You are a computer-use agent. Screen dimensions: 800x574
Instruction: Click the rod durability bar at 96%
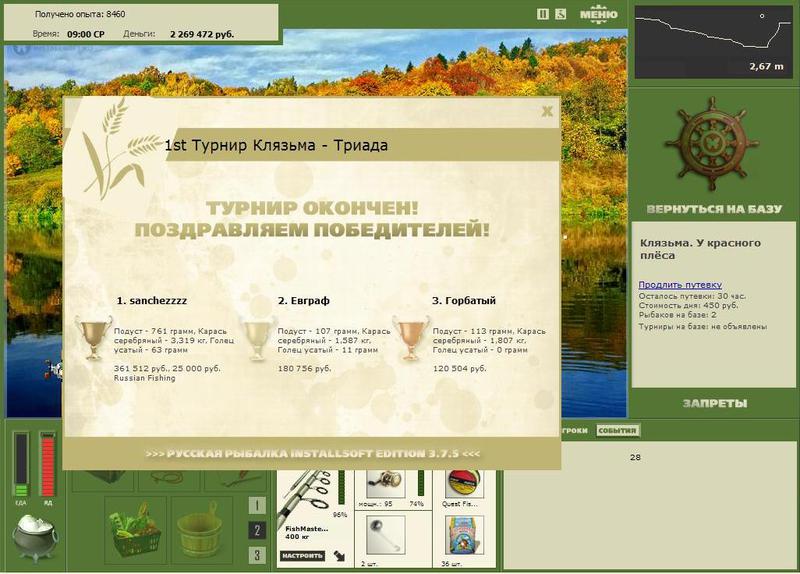tap(341, 489)
